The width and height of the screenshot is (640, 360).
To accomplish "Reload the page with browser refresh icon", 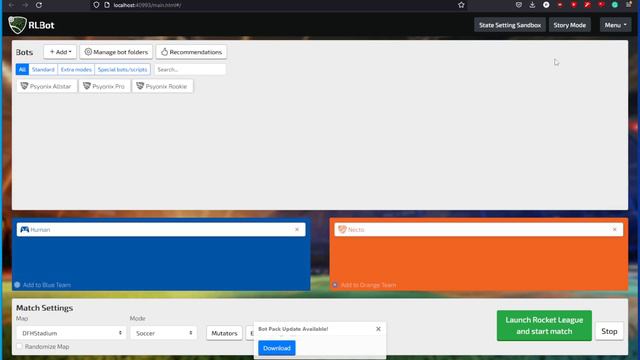I will (x=39, y=5).
